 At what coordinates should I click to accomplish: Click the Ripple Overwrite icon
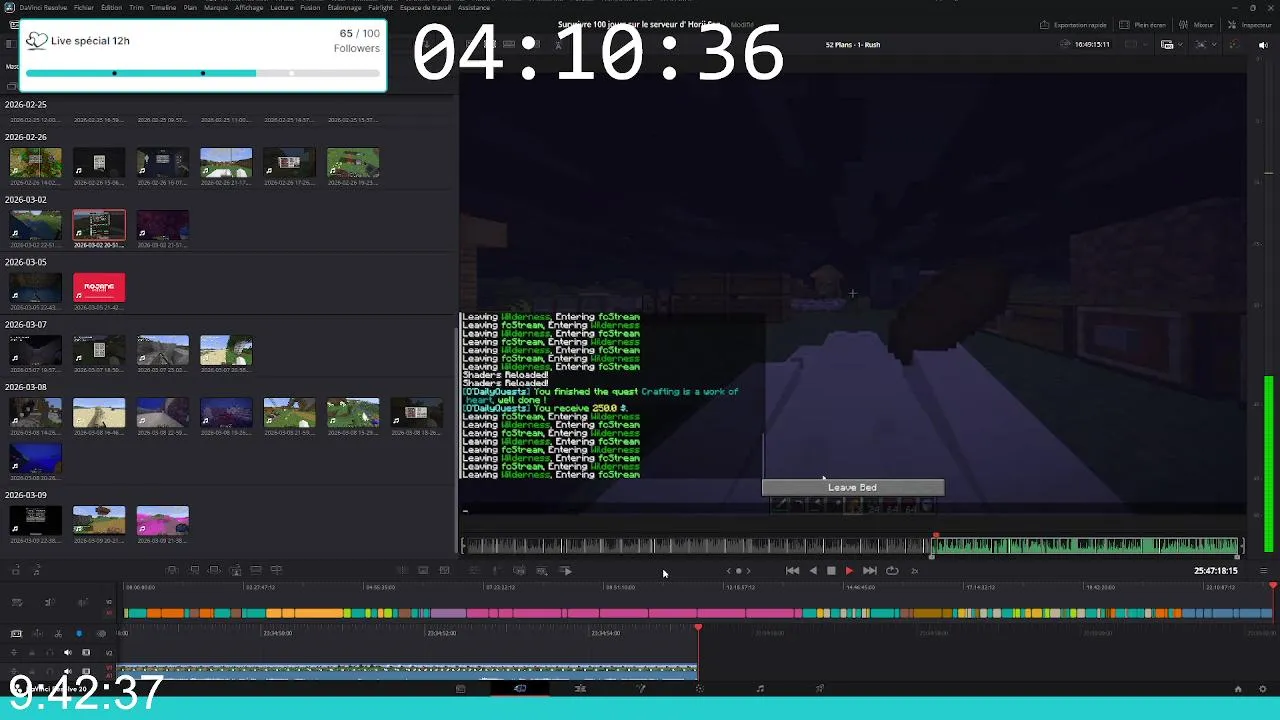[x=214, y=570]
